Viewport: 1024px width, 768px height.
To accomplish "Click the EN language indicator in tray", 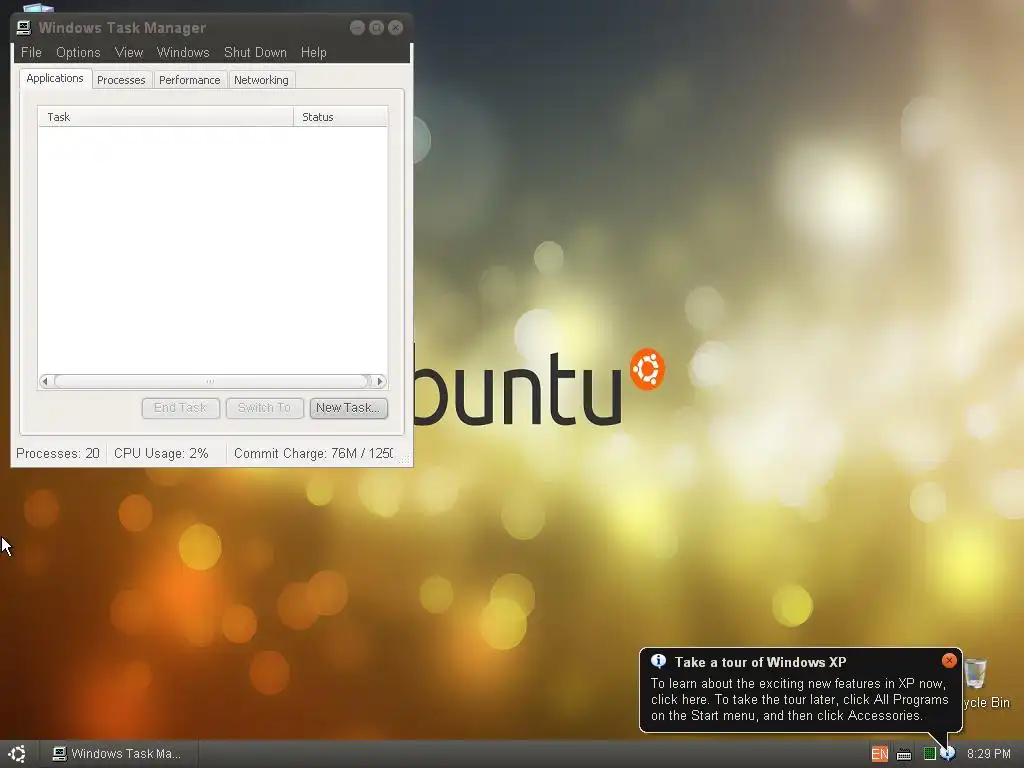I will pos(880,754).
